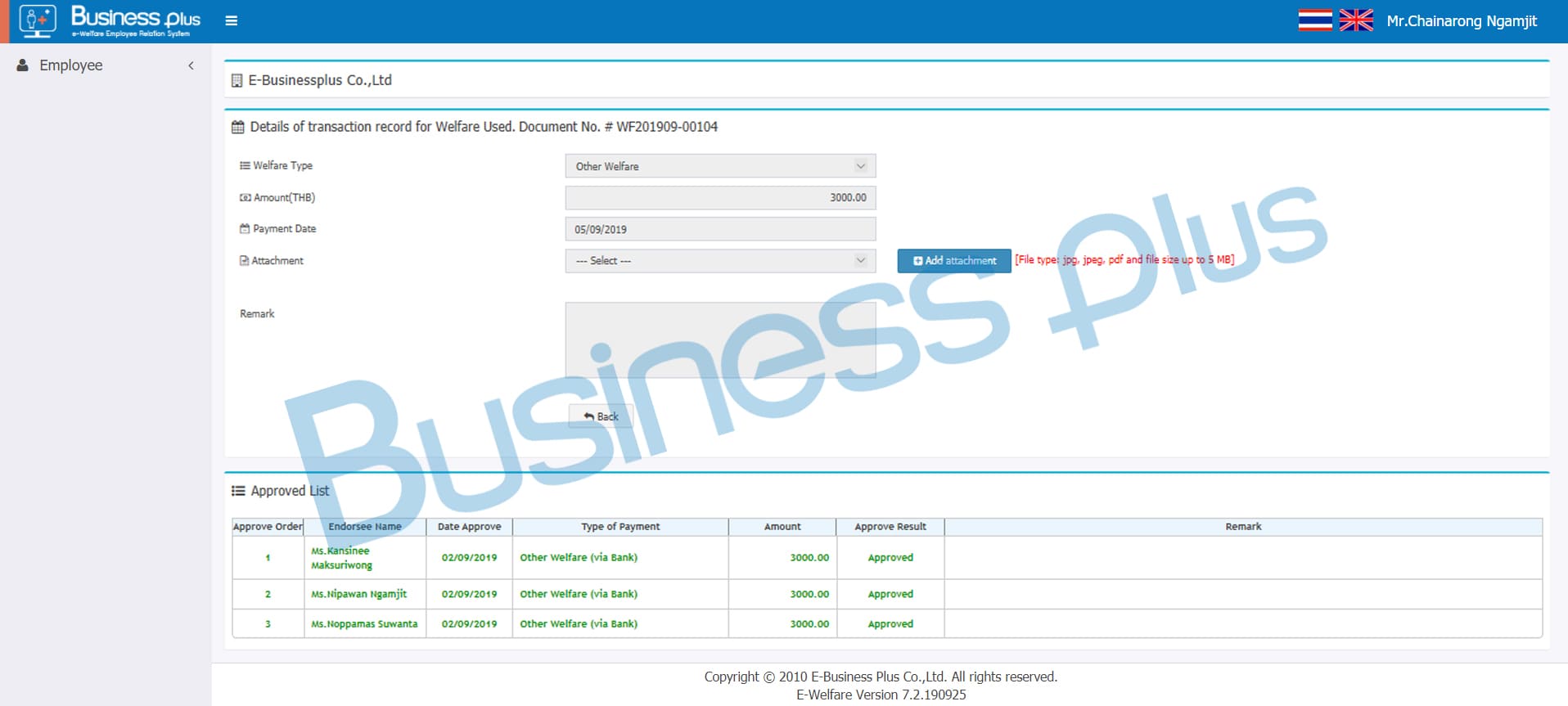
Task: Click the Approved List heading icon
Action: click(238, 491)
